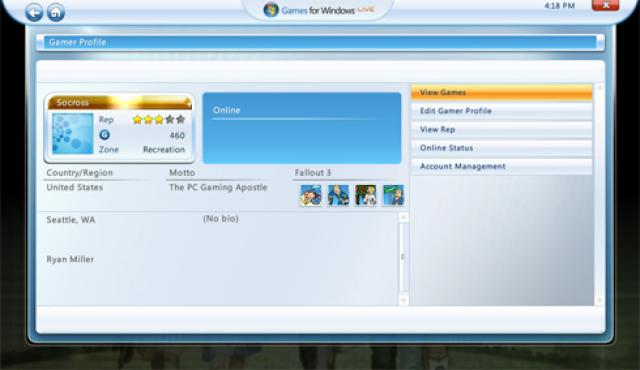640x370 pixels.
Task: Select View Games menu item
Action: [502, 93]
